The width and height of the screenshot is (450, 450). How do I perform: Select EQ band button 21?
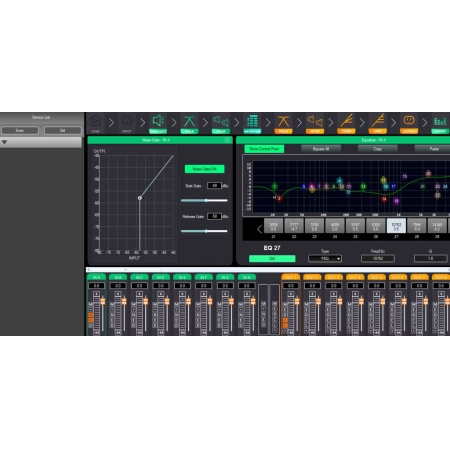(273, 226)
